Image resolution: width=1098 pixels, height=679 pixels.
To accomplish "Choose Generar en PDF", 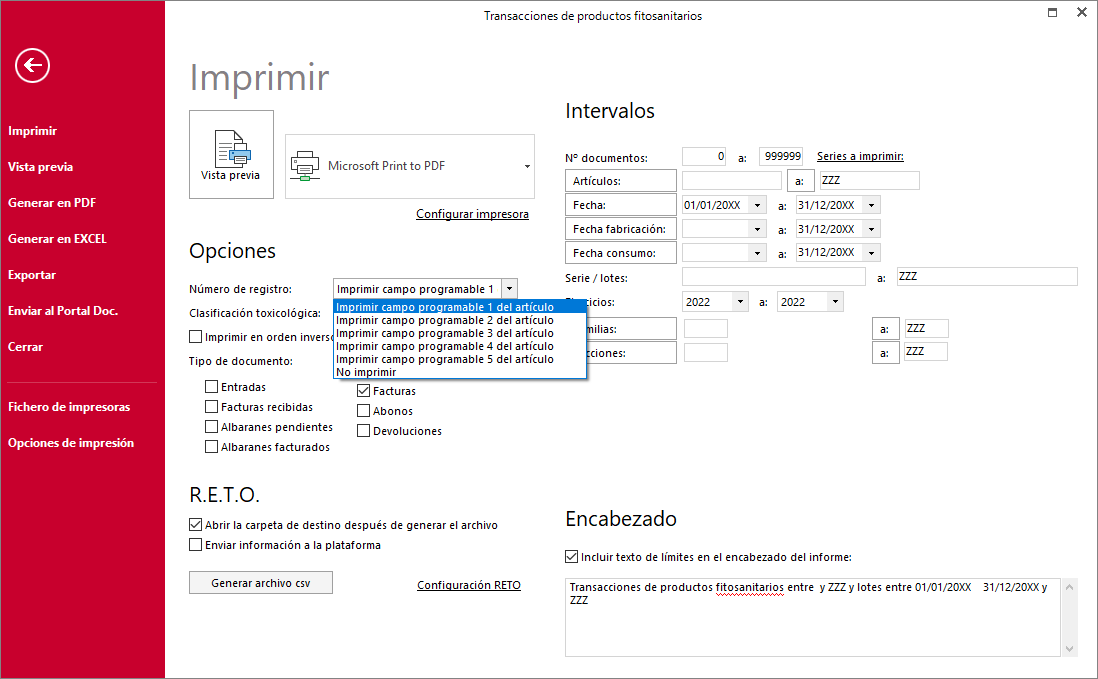I will 52,203.
